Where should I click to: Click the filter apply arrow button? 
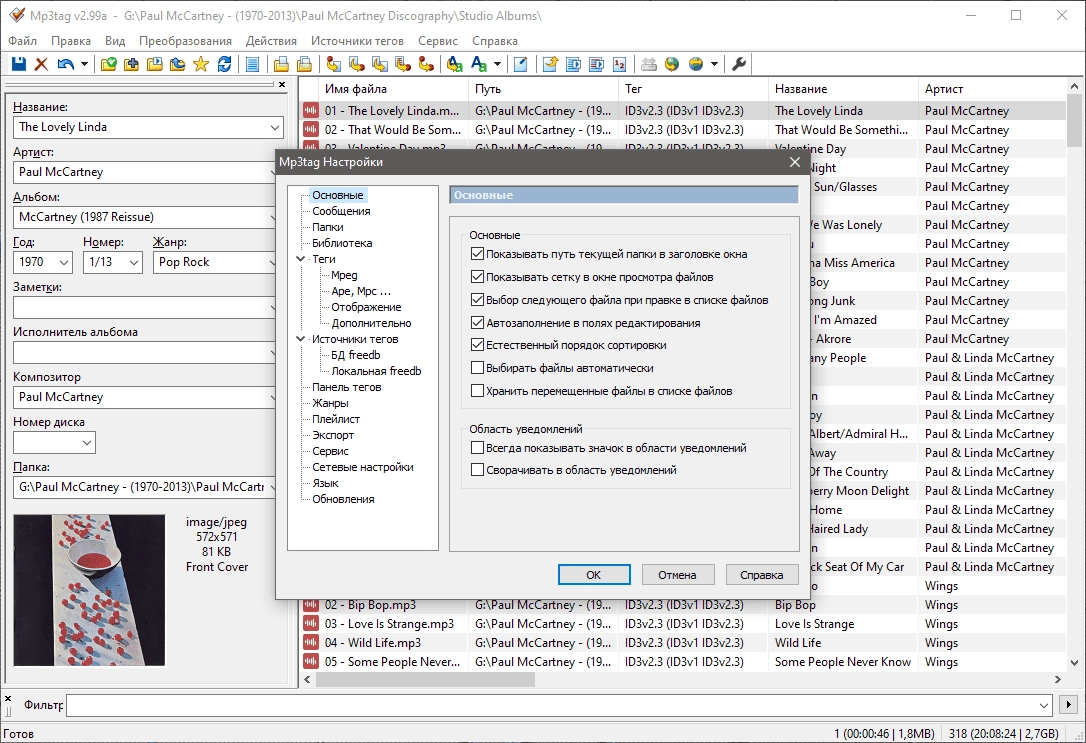point(1068,706)
